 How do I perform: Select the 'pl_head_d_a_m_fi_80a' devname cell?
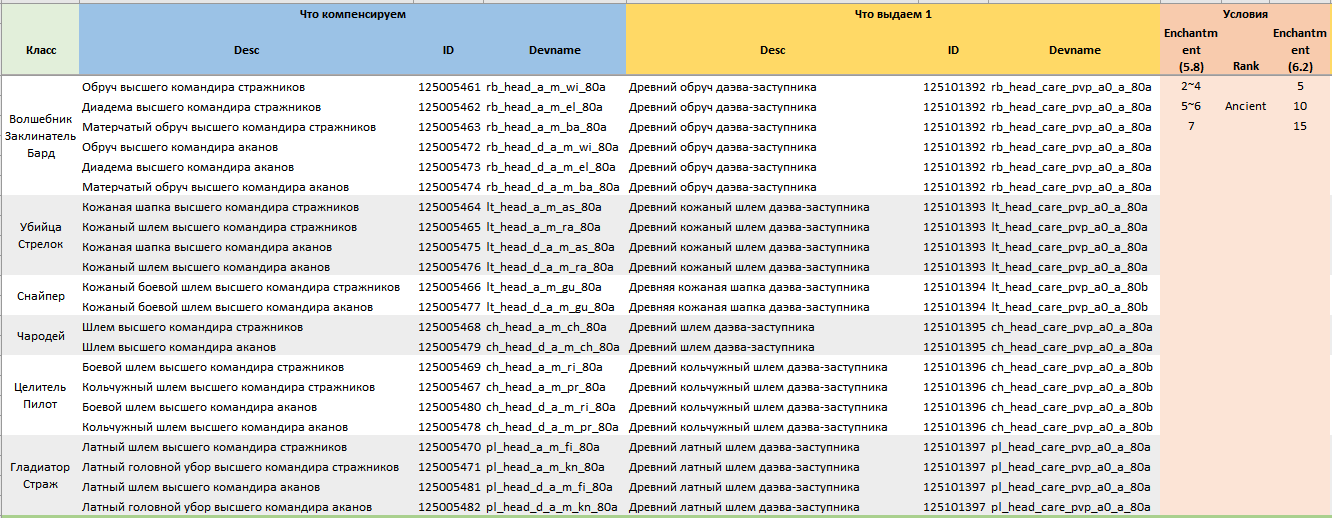(549, 487)
